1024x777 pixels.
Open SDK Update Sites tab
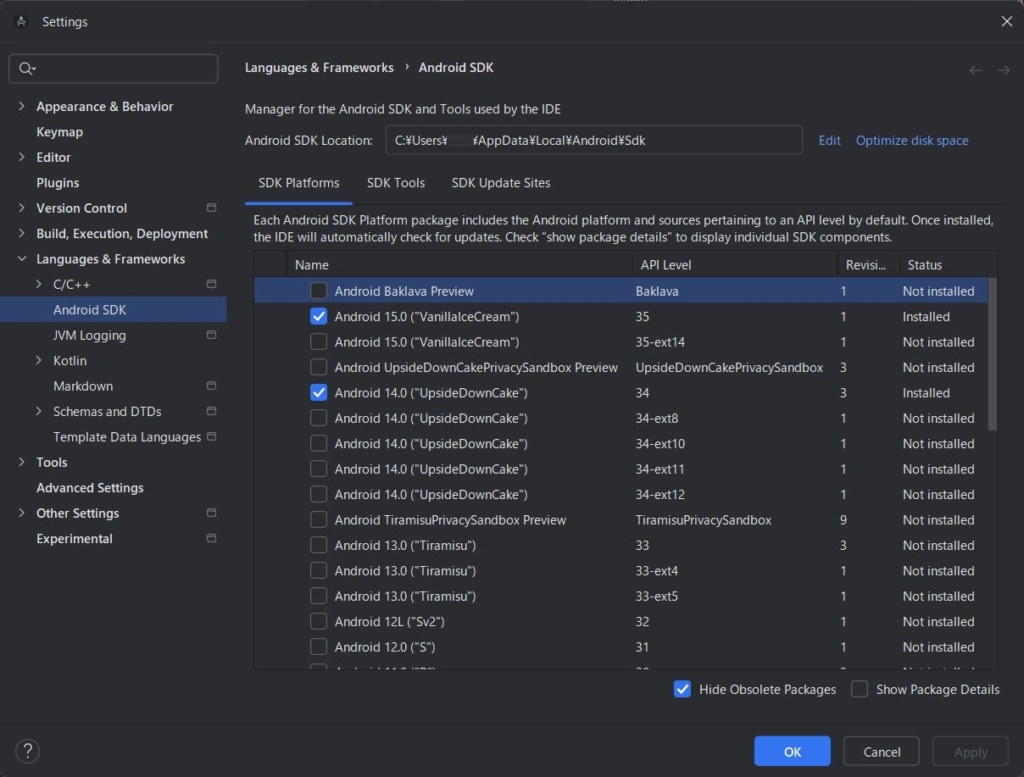point(501,183)
